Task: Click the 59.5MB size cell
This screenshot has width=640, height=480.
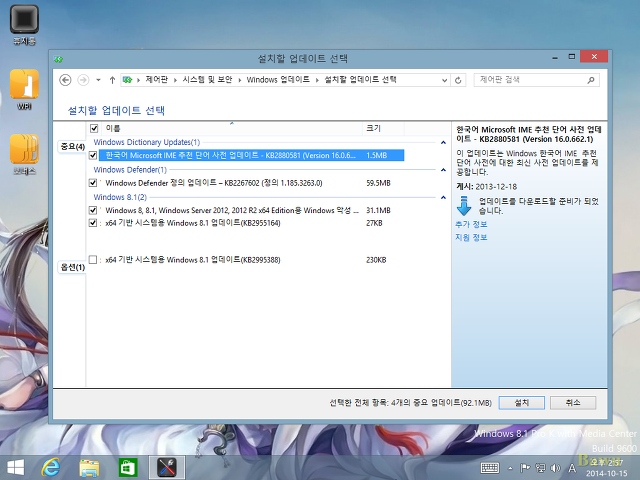Action: coord(378,183)
